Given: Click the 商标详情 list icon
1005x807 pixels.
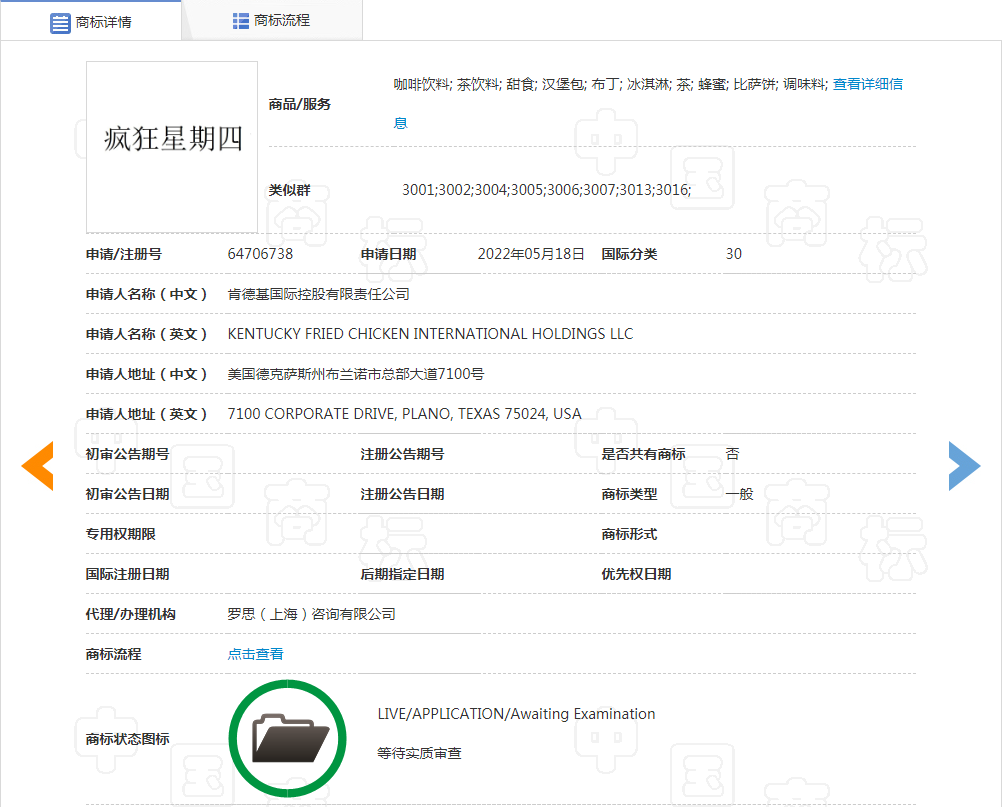Looking at the screenshot, I should 60,23.
